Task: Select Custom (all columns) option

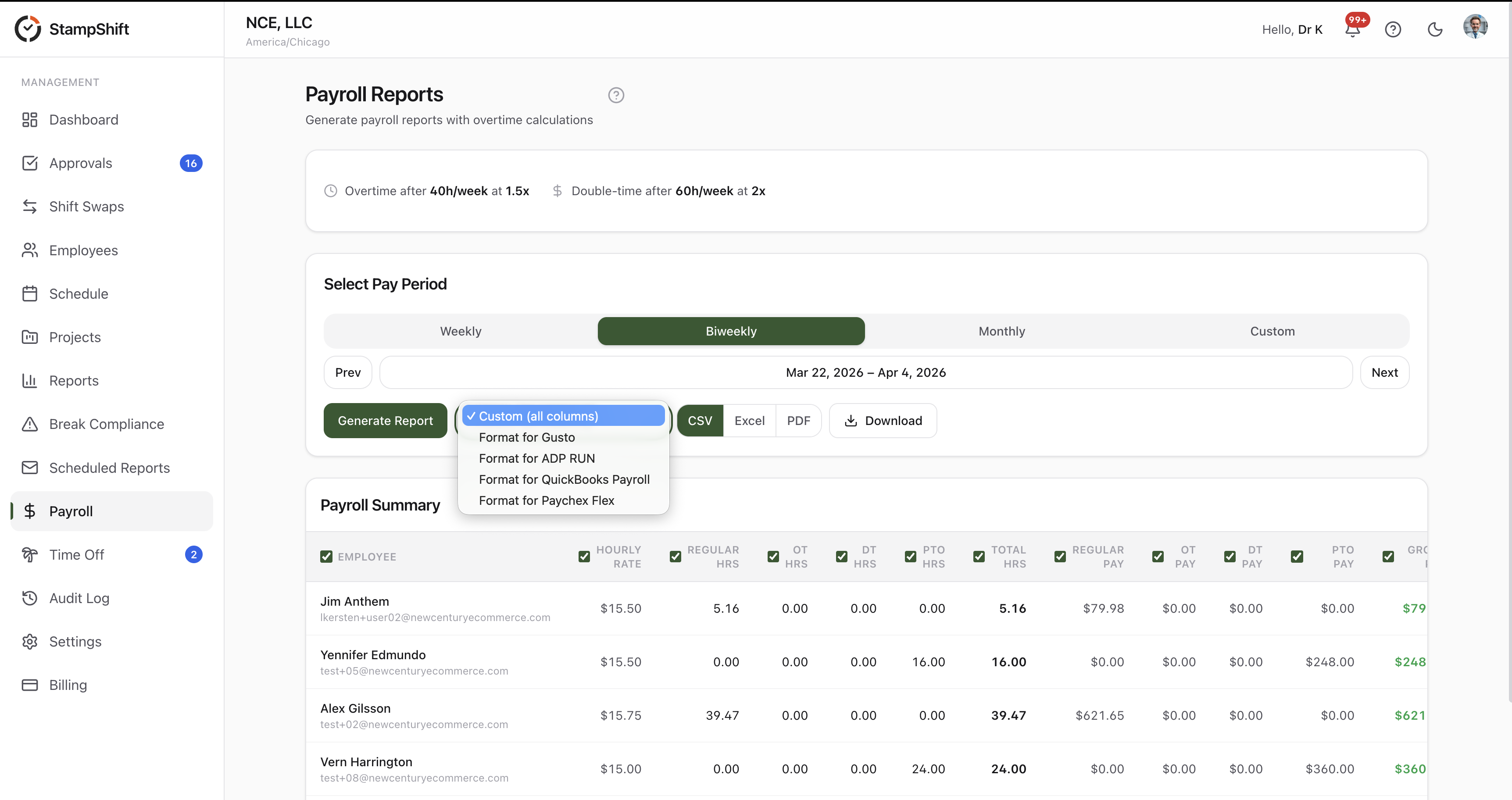Action: pos(564,416)
